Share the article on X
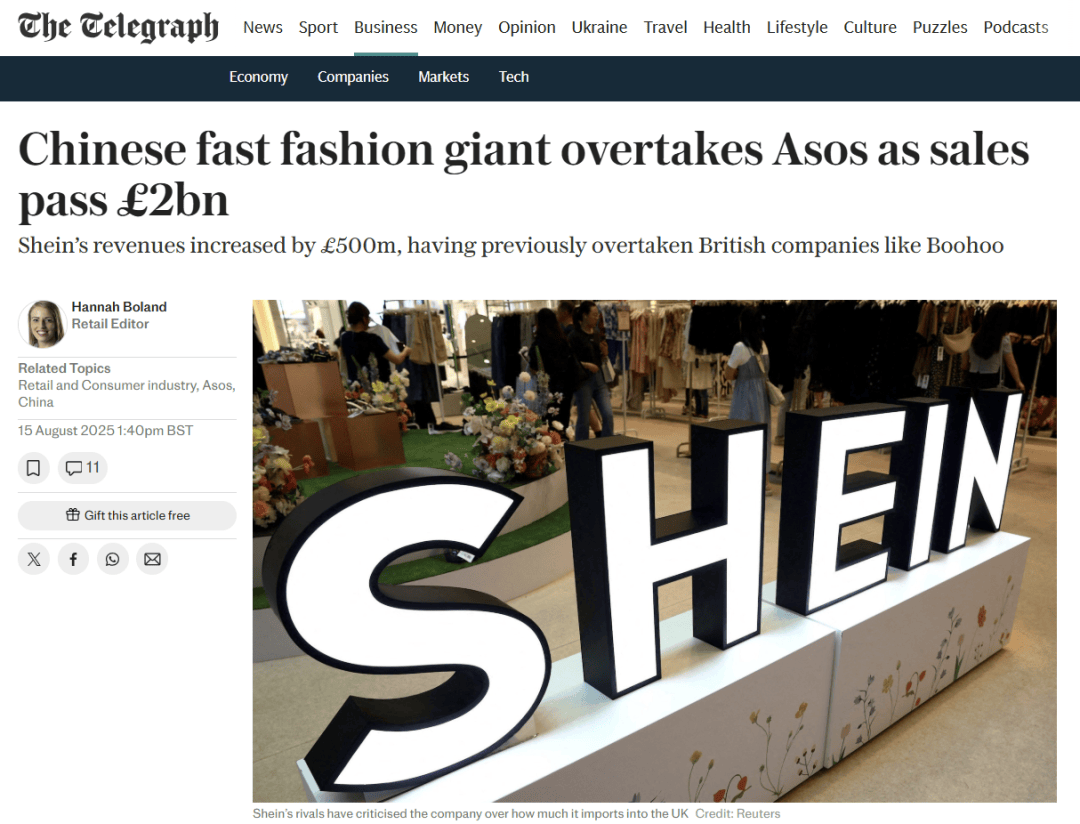 [x=34, y=559]
